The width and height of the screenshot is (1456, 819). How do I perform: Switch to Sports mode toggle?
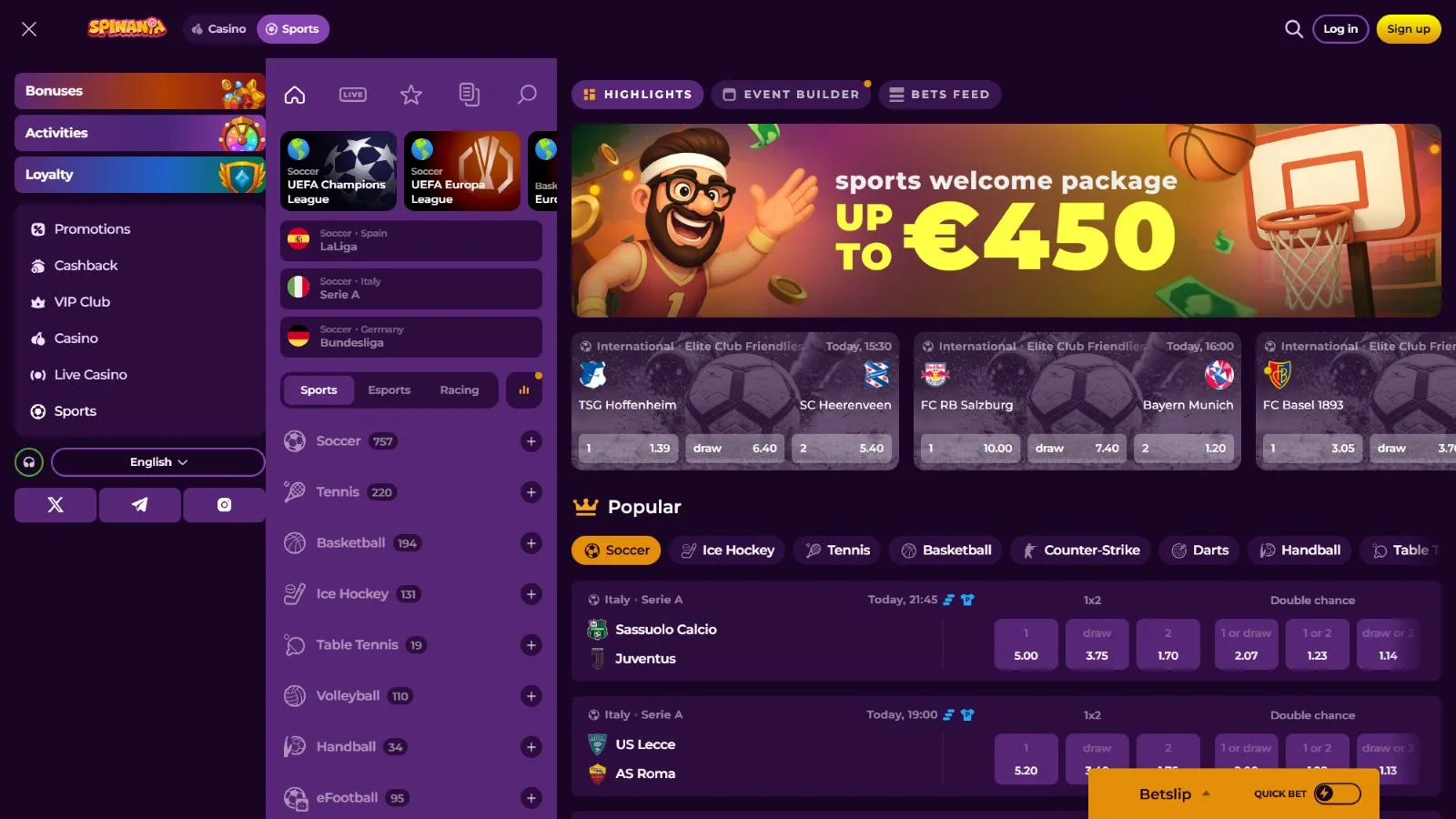[x=293, y=29]
